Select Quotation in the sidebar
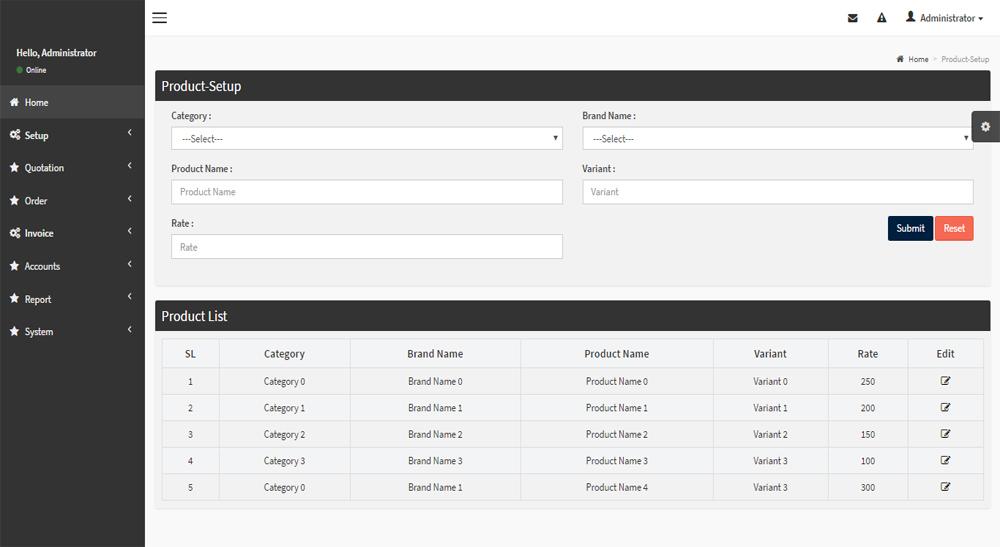This screenshot has height=547, width=1000. click(72, 168)
